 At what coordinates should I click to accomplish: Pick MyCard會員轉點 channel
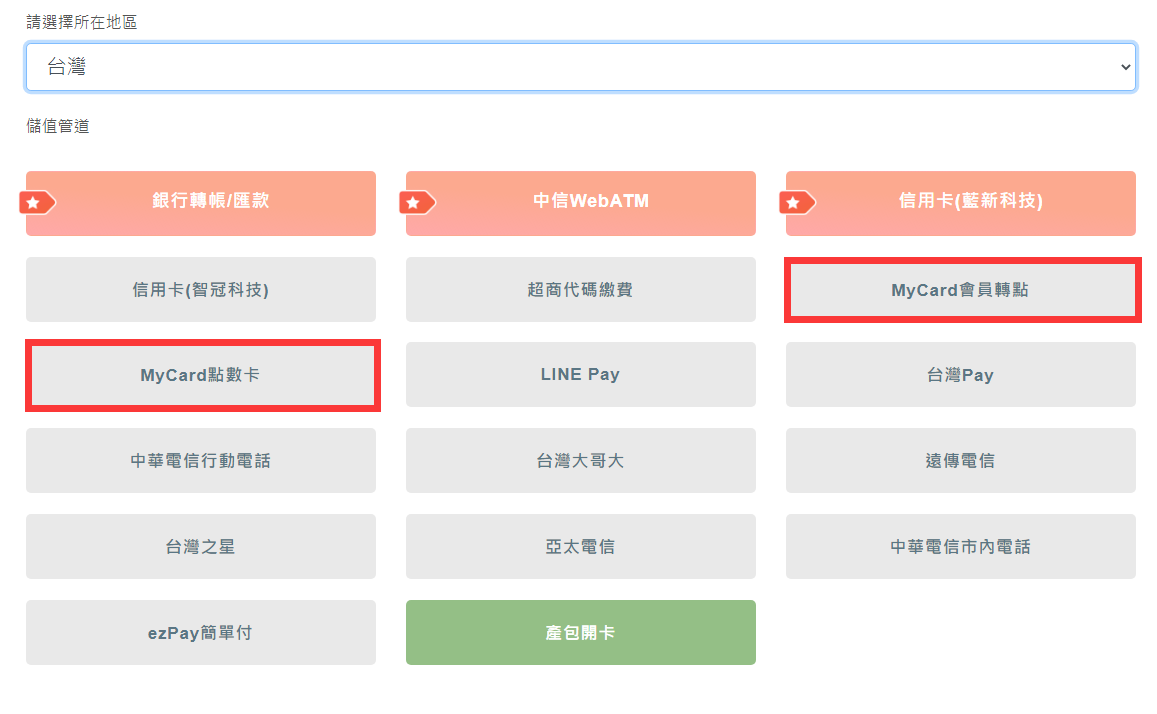click(x=962, y=290)
